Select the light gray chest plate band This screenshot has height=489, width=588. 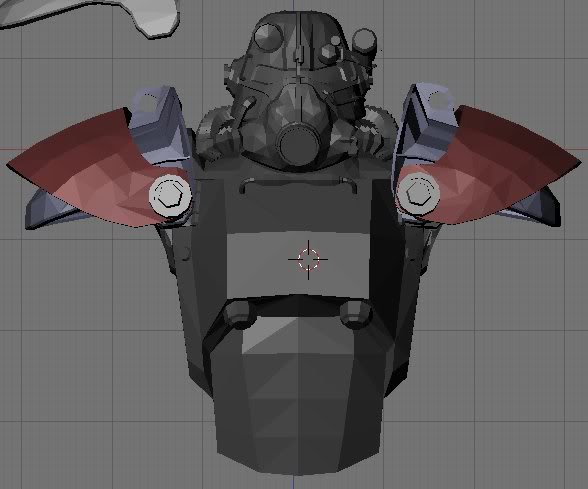pos(298,264)
